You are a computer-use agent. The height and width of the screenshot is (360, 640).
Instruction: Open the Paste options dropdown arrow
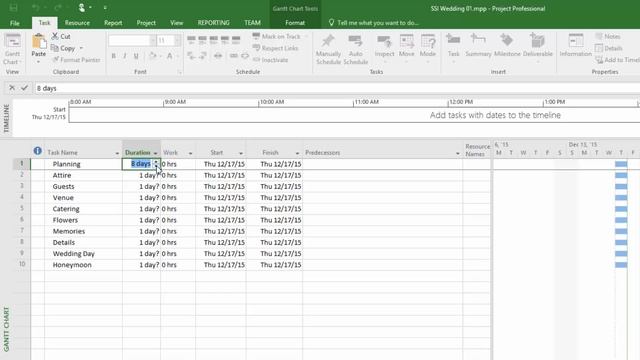tap(38, 62)
